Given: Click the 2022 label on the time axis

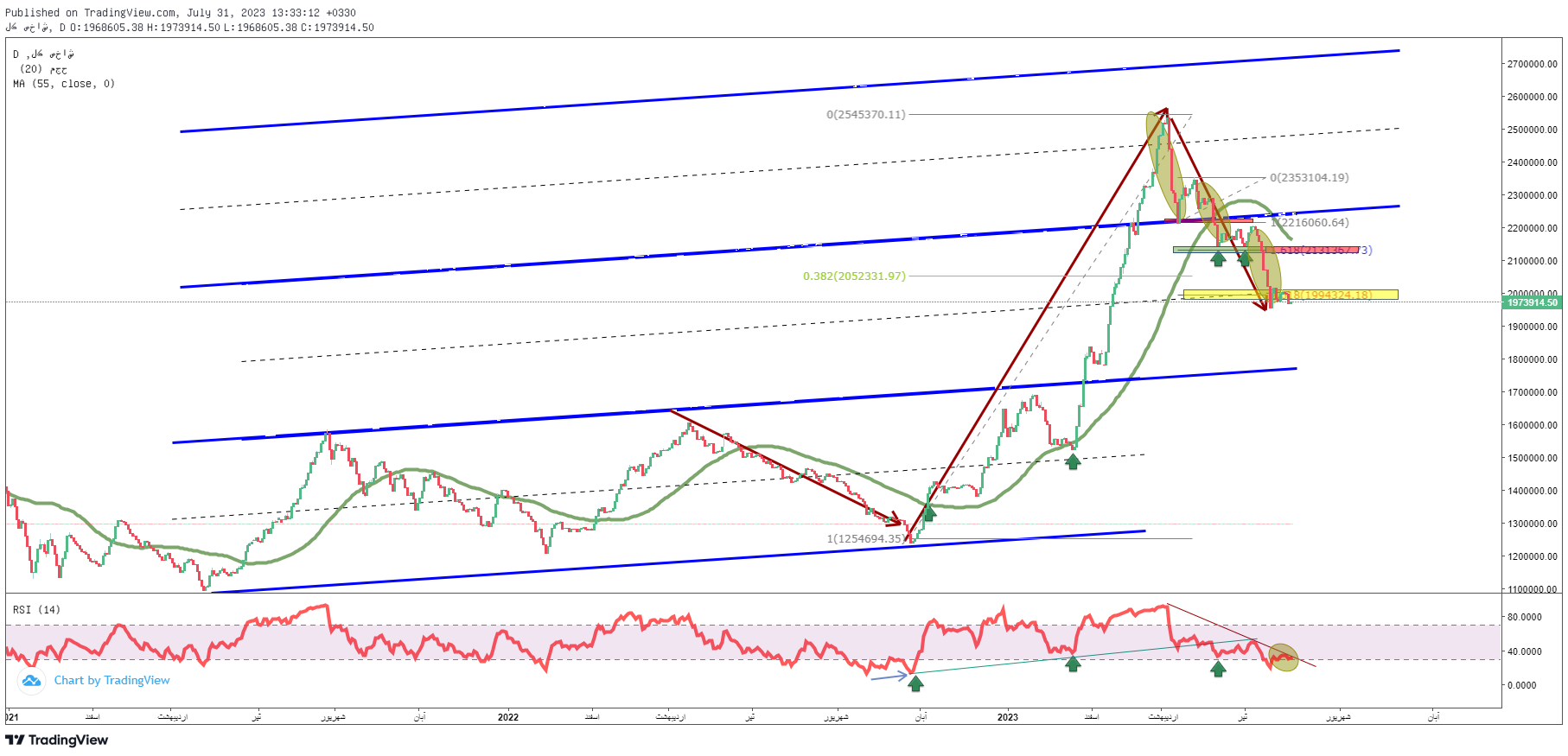Looking at the screenshot, I should pyautogui.click(x=508, y=717).
